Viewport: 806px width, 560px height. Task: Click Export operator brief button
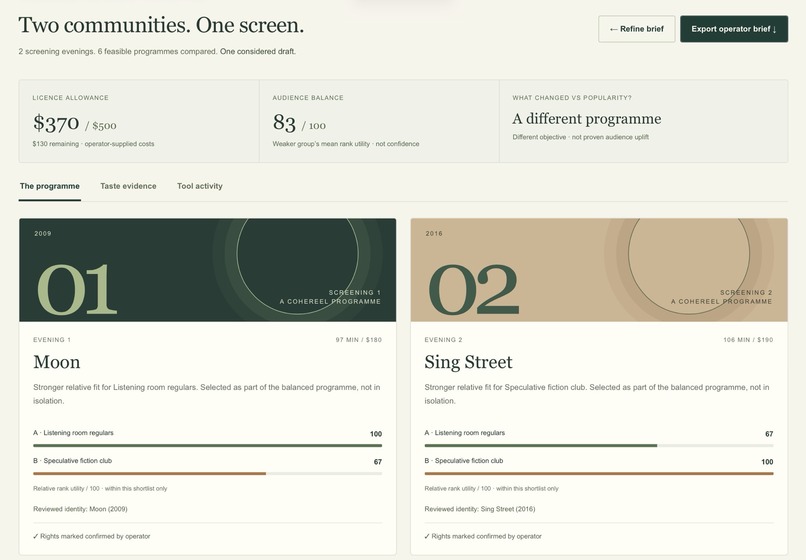pyautogui.click(x=734, y=29)
